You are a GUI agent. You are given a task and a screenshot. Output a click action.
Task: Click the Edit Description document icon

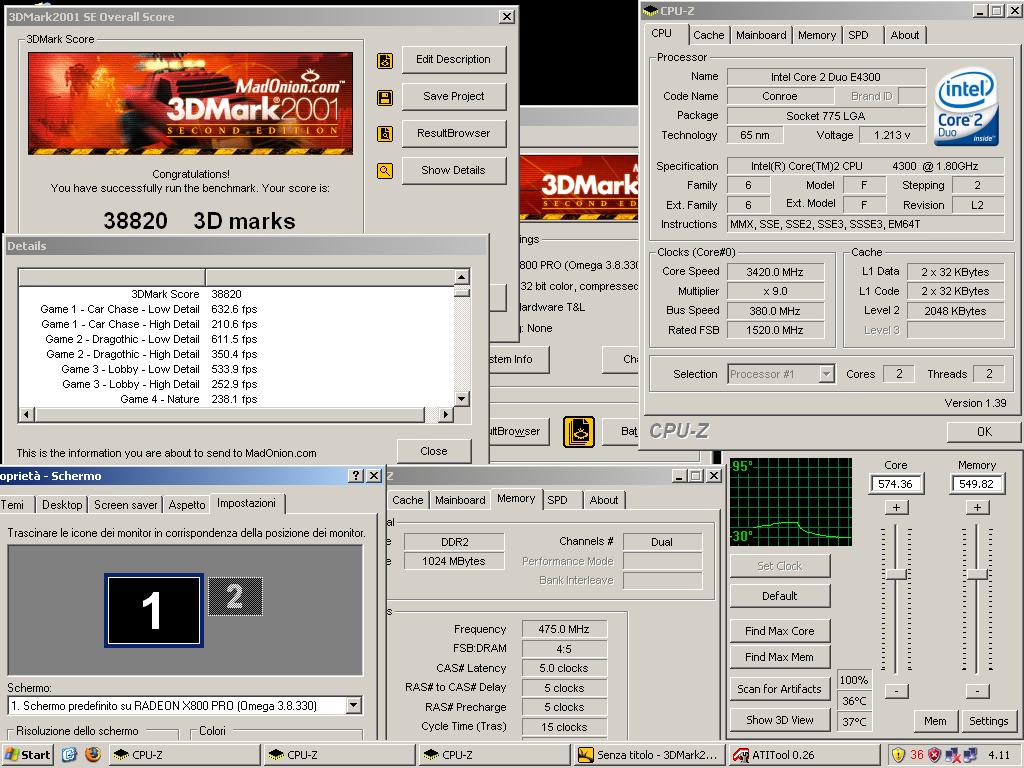pos(385,61)
